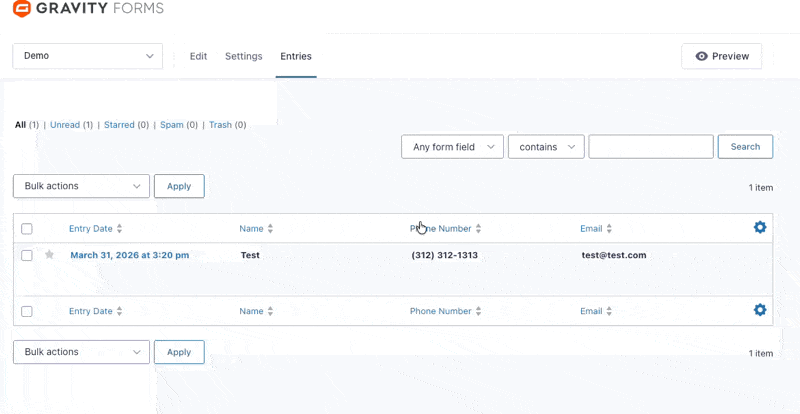Open the Any form field dropdown
The width and height of the screenshot is (800, 414).
[453, 147]
